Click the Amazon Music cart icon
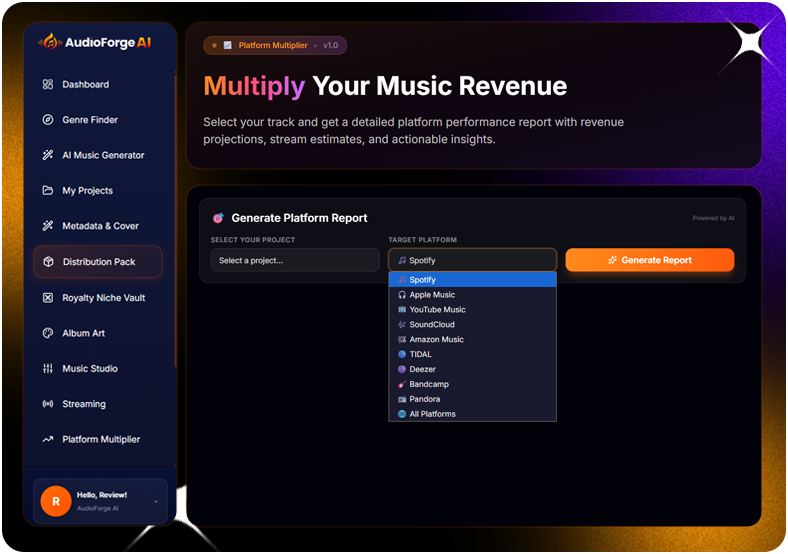Viewport: 788px width, 554px height. point(402,339)
